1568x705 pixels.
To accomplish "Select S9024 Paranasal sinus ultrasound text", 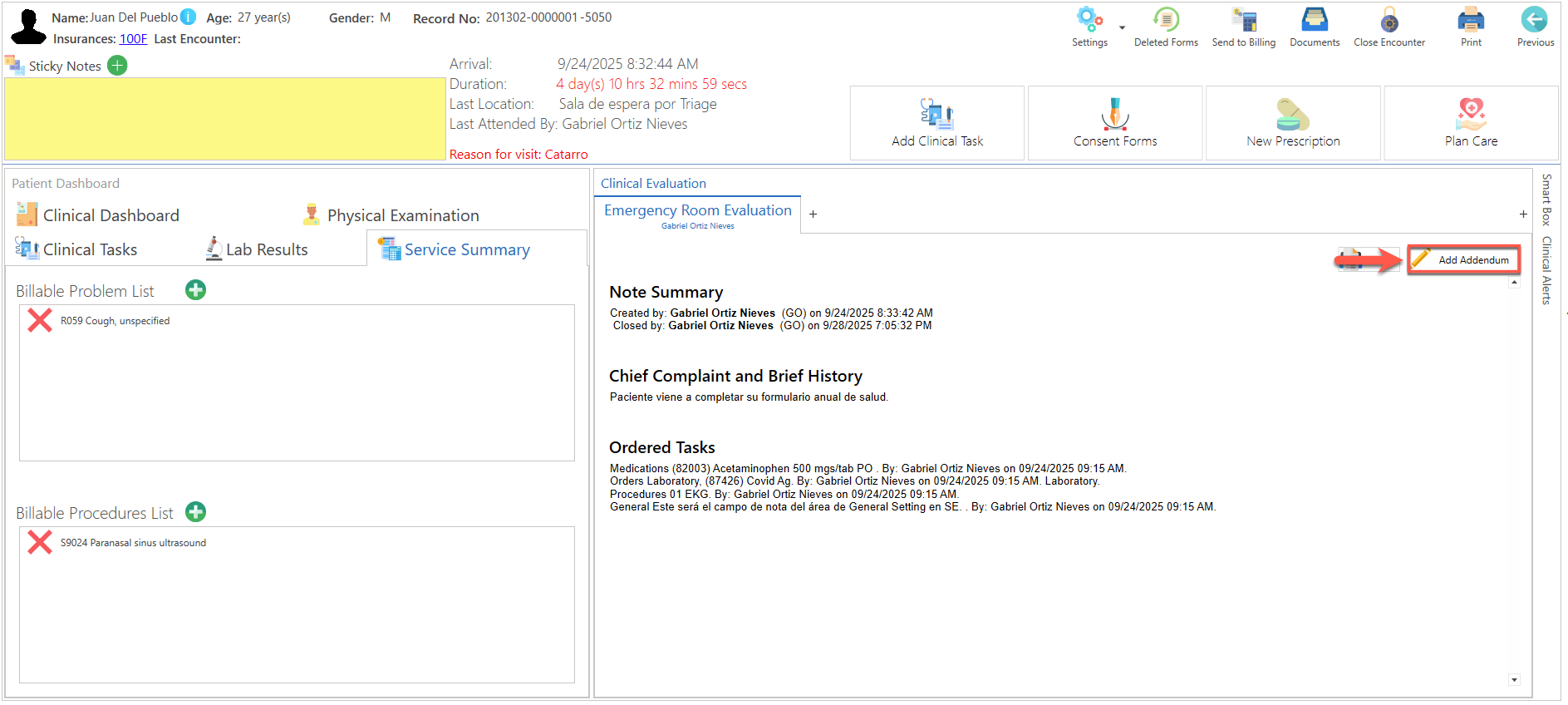I will [133, 543].
